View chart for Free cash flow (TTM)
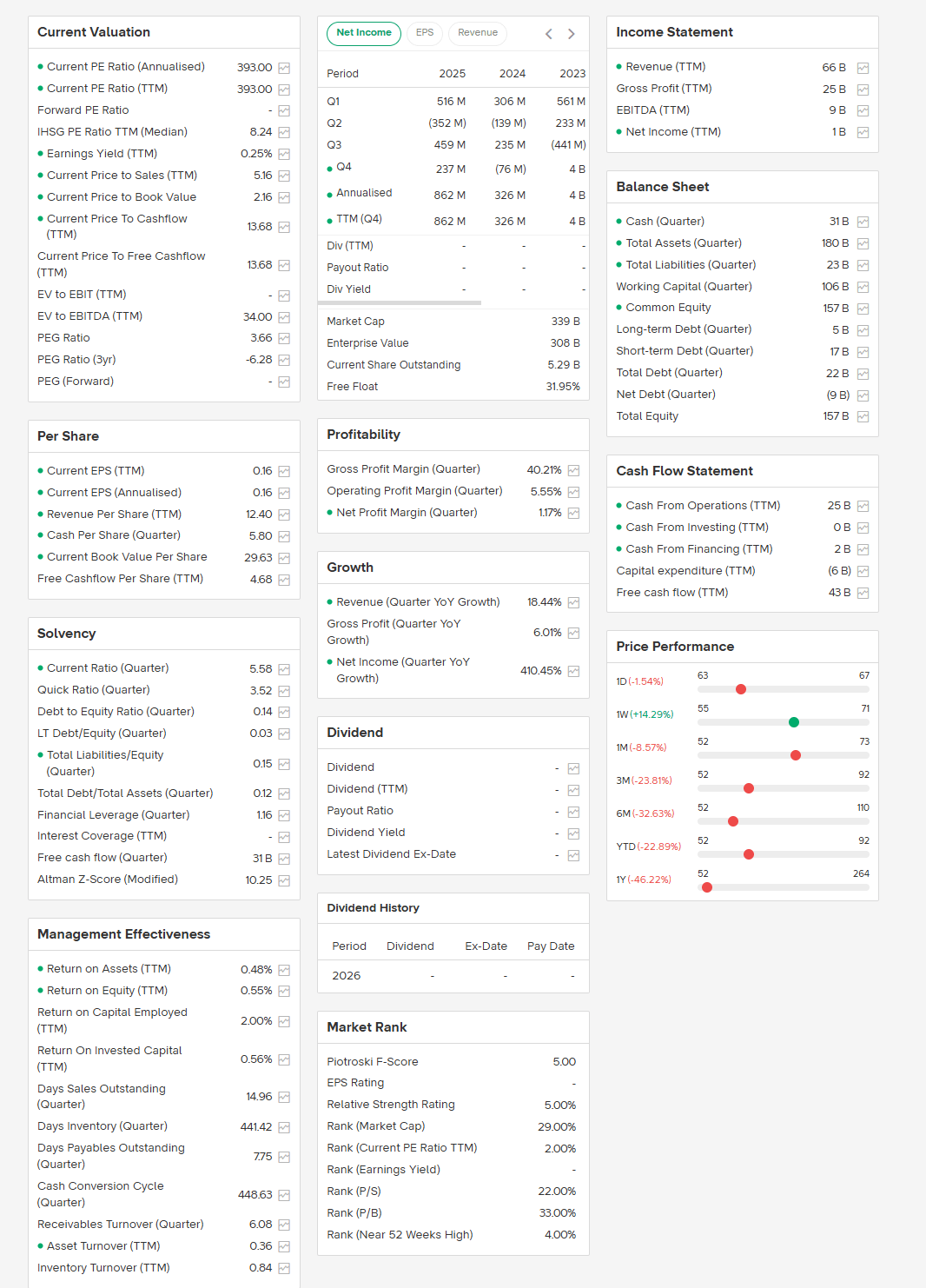Viewport: 926px width, 1288px height. [863, 594]
